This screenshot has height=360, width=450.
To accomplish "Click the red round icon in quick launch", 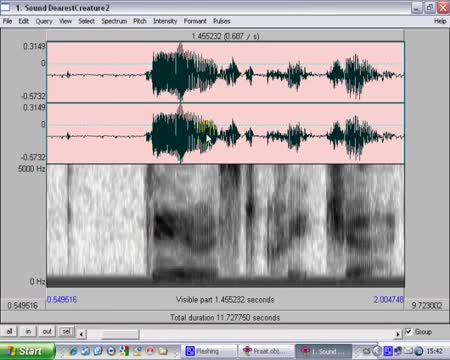I will pyautogui.click(x=150, y=351).
